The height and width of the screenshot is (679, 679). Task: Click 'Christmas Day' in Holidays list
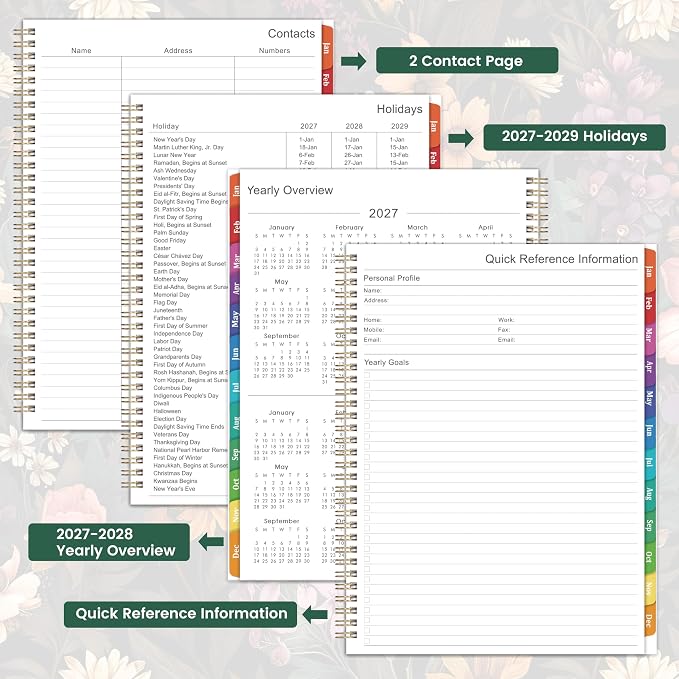tap(172, 473)
